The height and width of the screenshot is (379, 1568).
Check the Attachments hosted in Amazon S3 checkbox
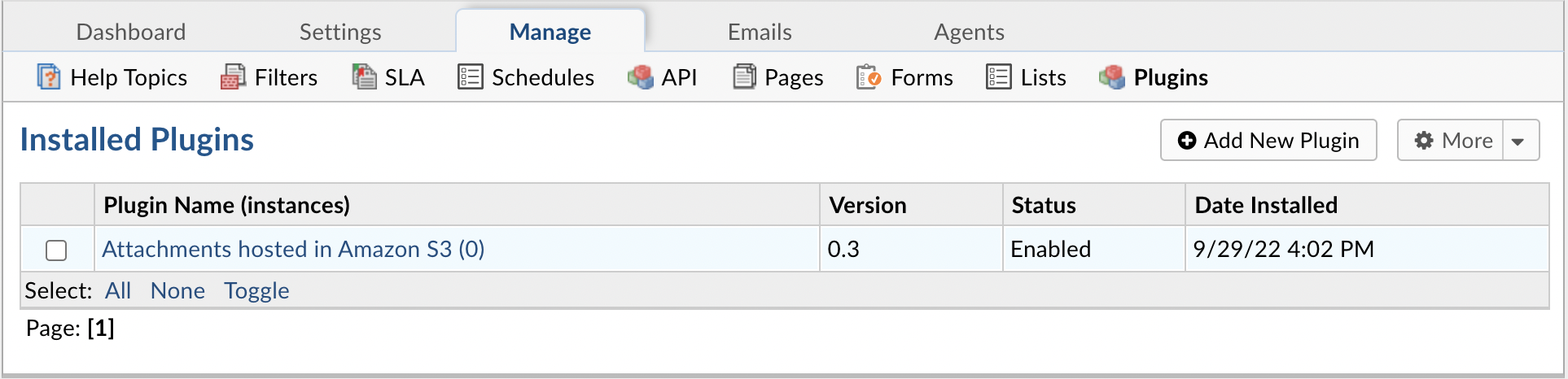click(x=56, y=250)
